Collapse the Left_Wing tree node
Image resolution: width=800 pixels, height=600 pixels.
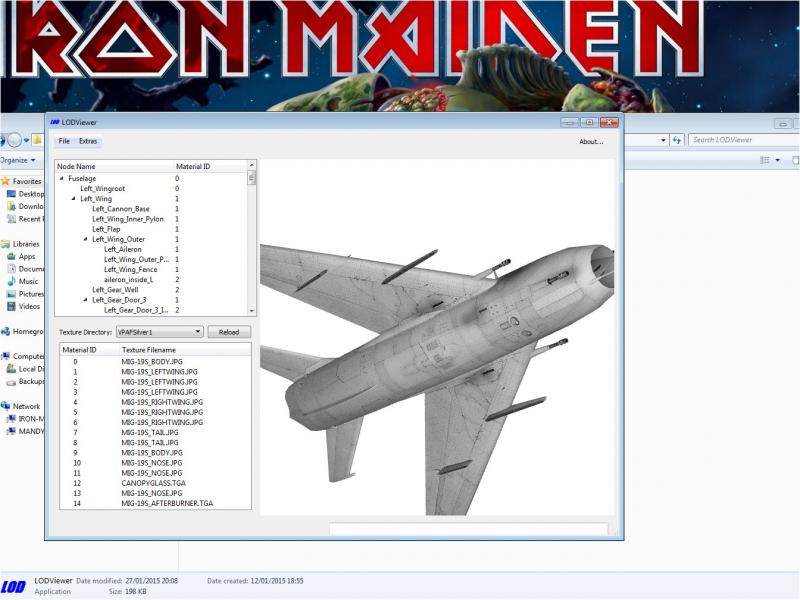click(73, 198)
